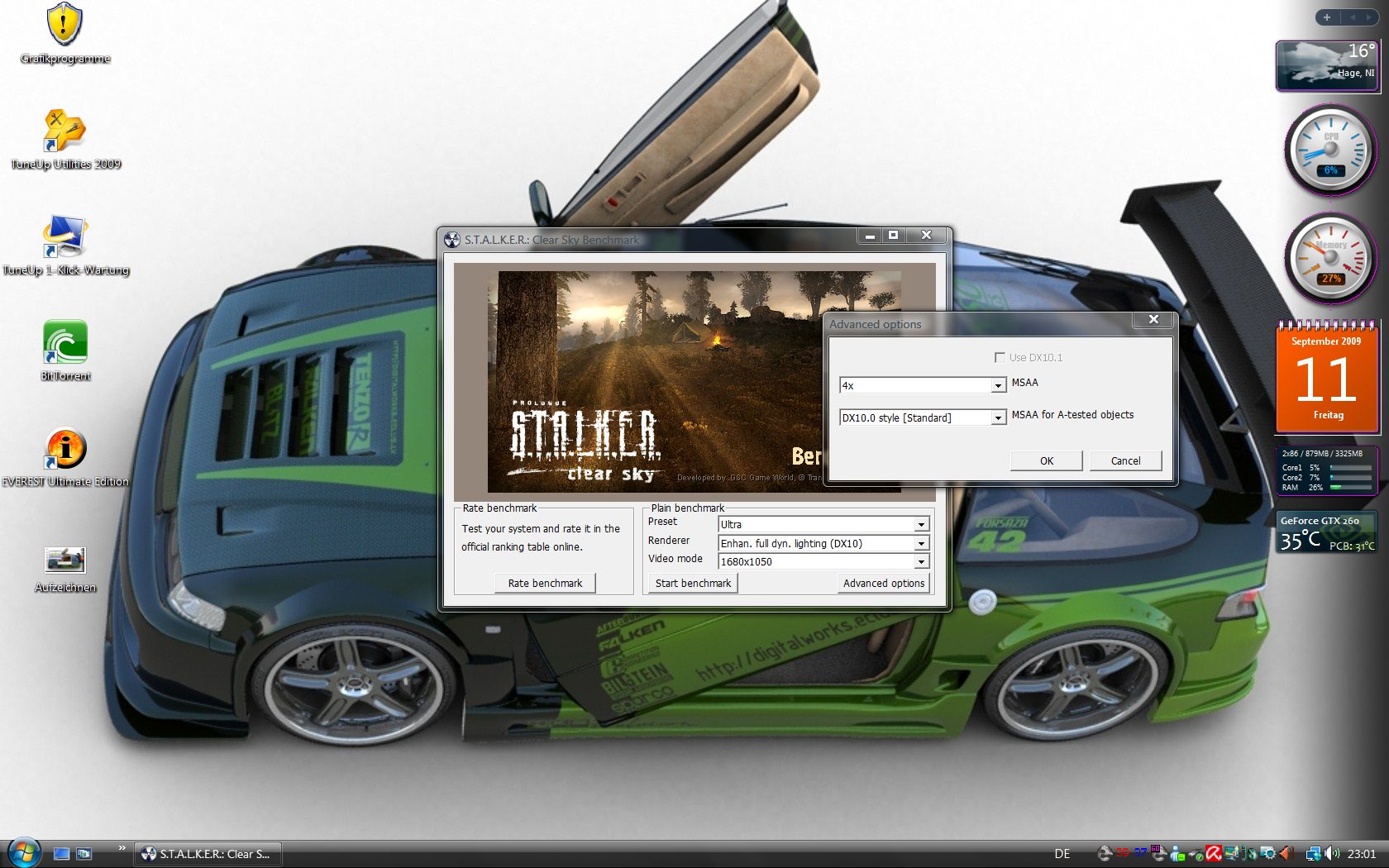Click the taskbar clock showing 23:01

click(1362, 854)
